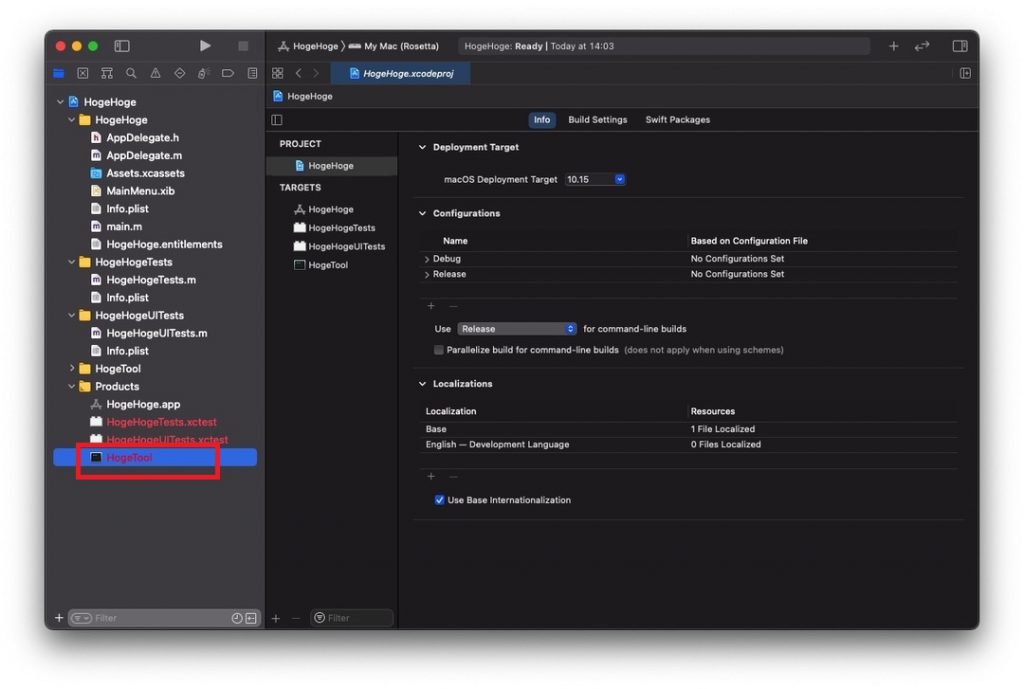Select English — Development Language row
This screenshot has height=689, width=1024.
click(x=688, y=444)
